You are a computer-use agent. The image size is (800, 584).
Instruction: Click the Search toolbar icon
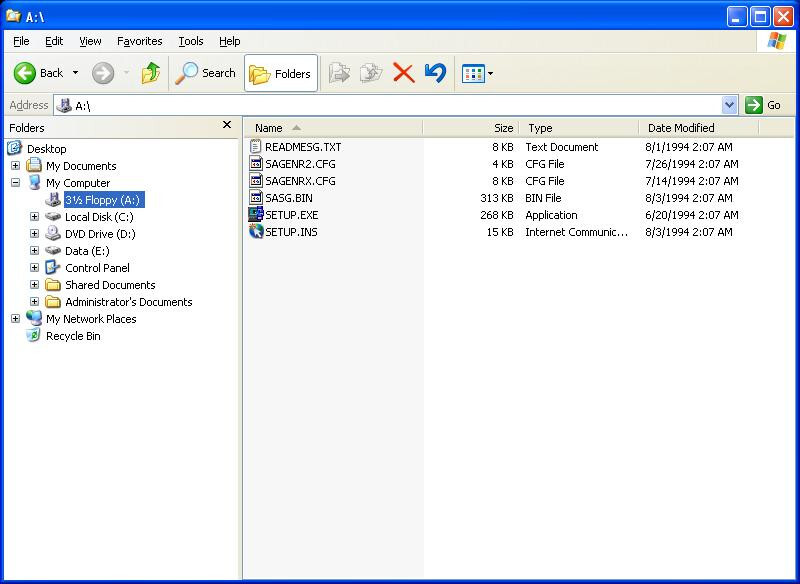(x=190, y=73)
